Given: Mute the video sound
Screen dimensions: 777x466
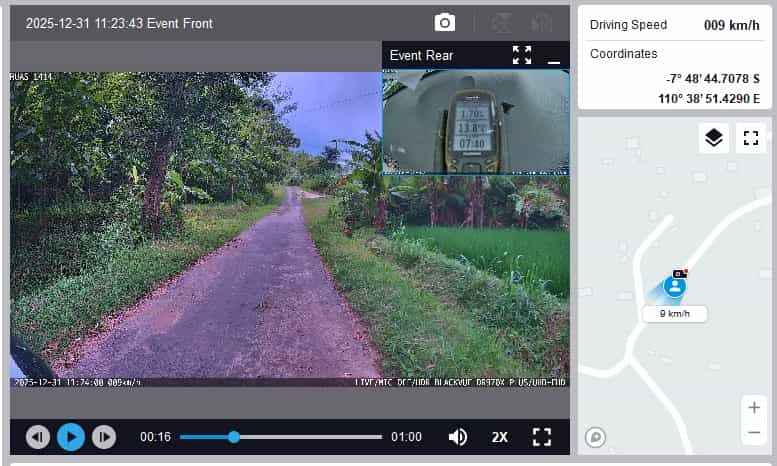Looking at the screenshot, I should [x=458, y=437].
